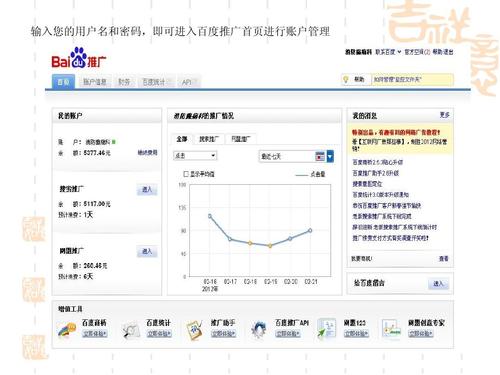This screenshot has width=500, height=375.
Task: Click the help search input field
Action: (x=412, y=80)
